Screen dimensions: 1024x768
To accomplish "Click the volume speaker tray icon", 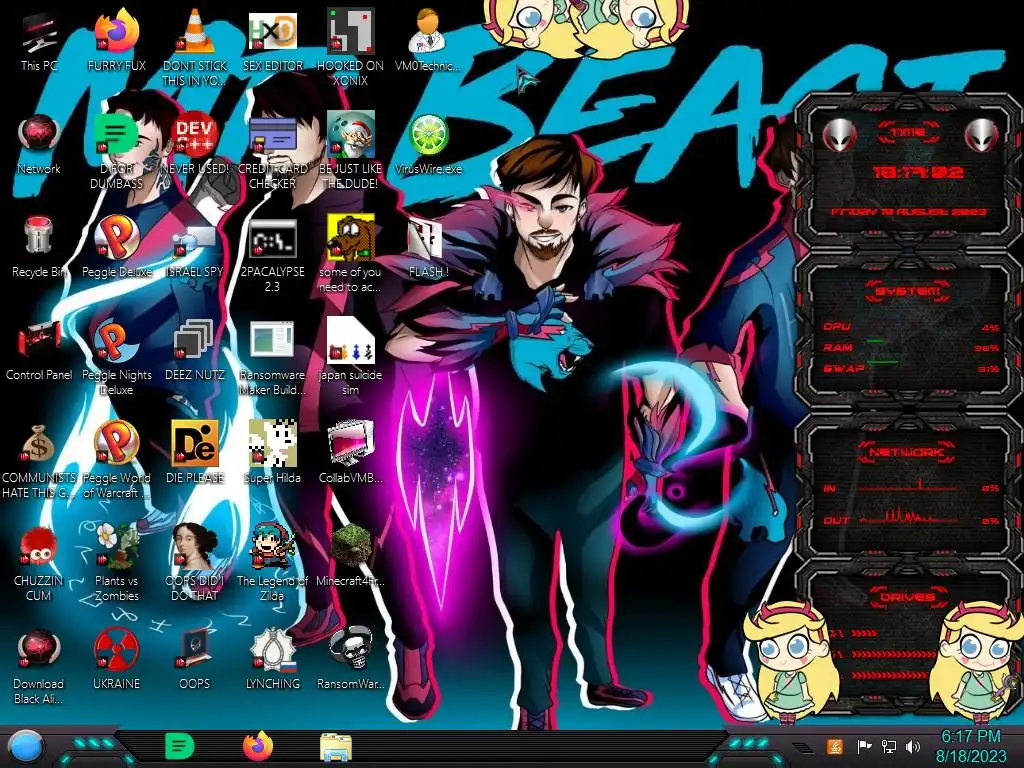I will (912, 746).
